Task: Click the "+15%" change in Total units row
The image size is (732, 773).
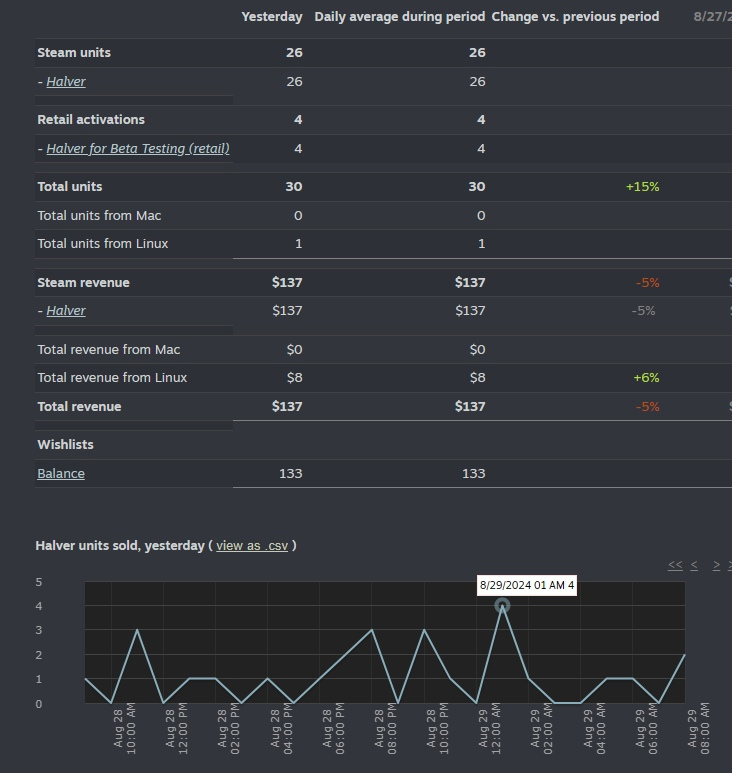Action: (x=642, y=187)
